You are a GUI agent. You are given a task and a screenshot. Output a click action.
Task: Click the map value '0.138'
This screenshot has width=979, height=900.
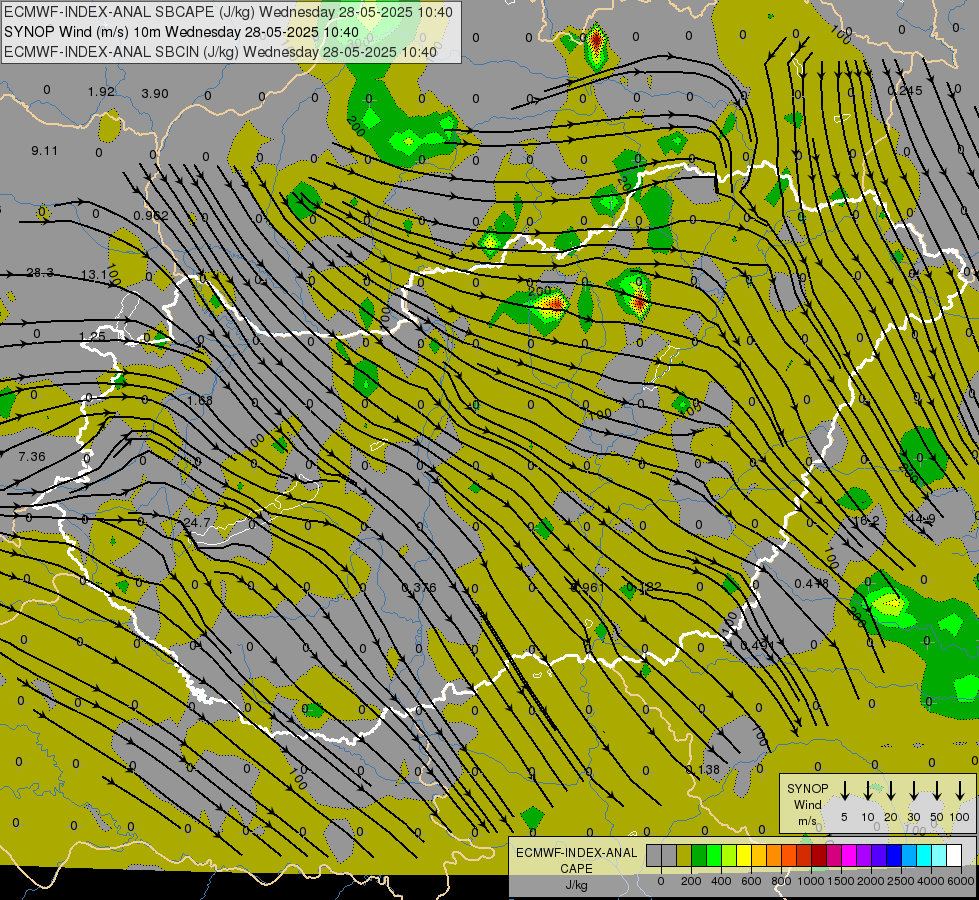tap(703, 770)
